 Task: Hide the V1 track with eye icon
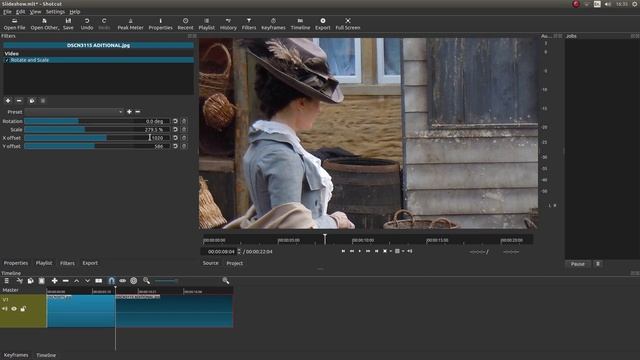point(14,309)
